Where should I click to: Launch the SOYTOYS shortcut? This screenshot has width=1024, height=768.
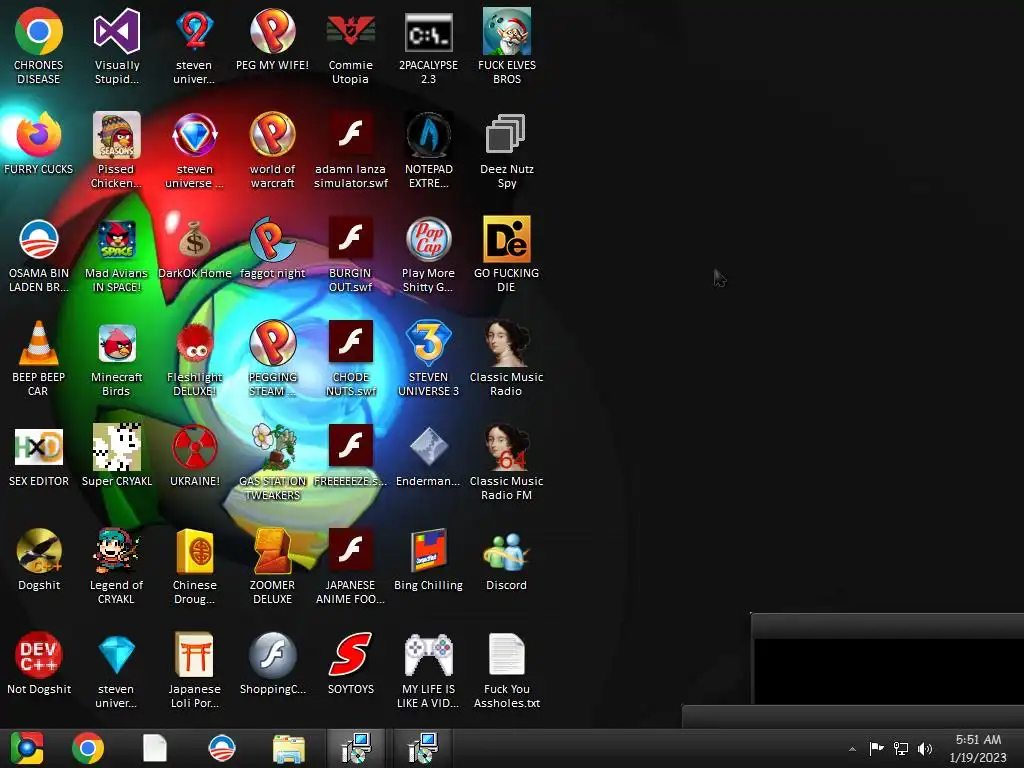[x=351, y=654]
